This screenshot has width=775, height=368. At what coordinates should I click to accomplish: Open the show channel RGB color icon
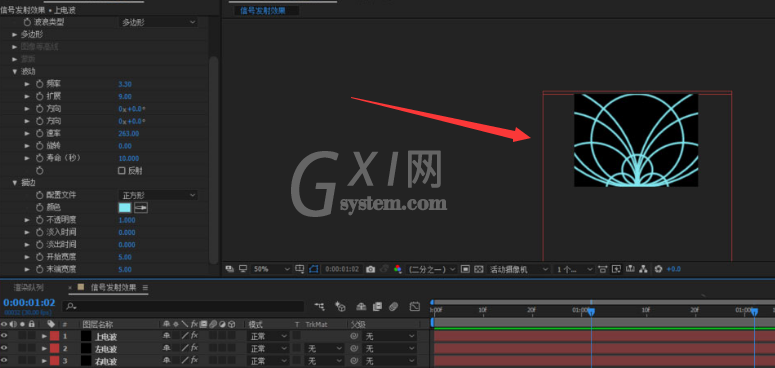pos(398,269)
